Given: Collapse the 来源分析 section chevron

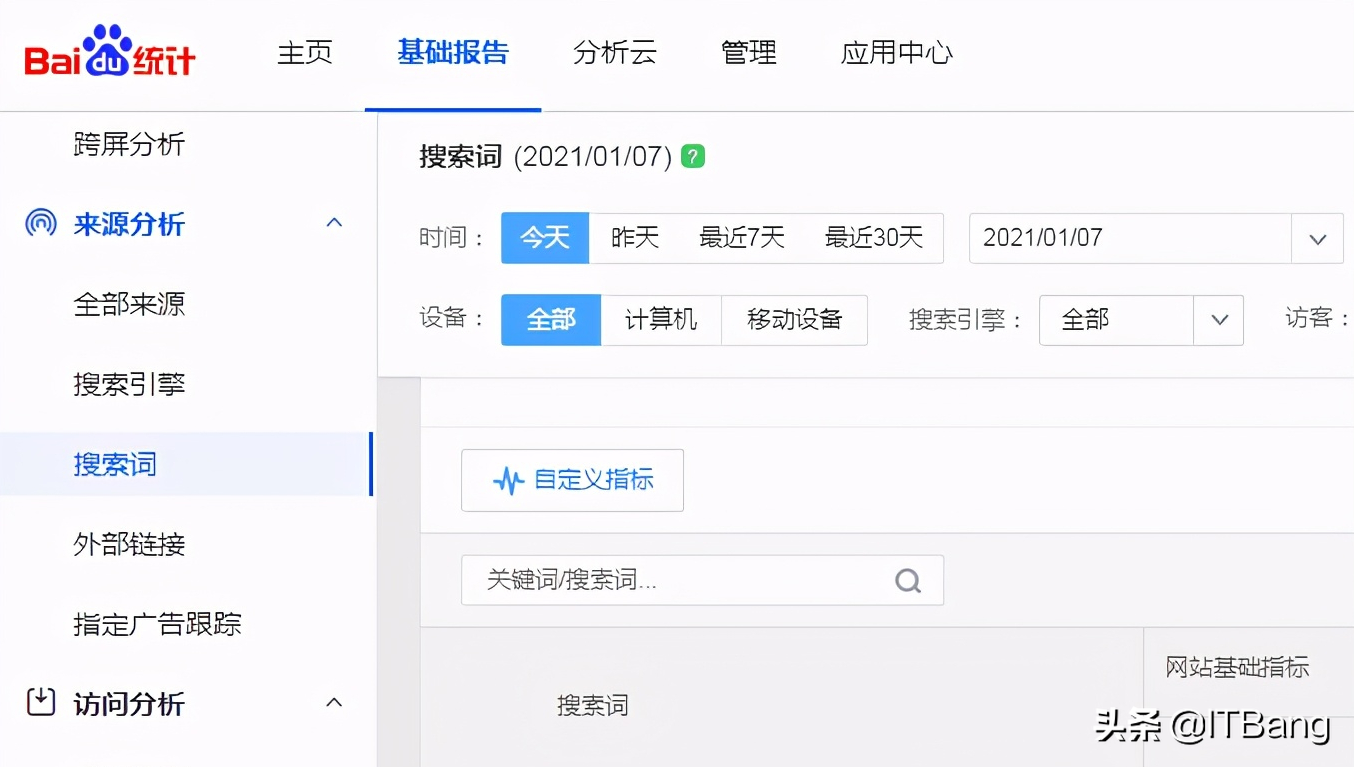Looking at the screenshot, I should (x=335, y=223).
